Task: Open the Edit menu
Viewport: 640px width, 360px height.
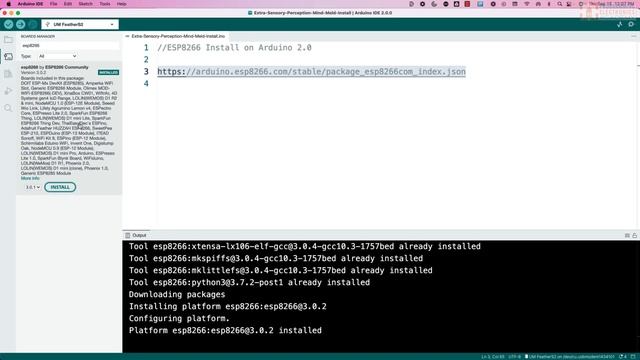Action: (x=68, y=4)
